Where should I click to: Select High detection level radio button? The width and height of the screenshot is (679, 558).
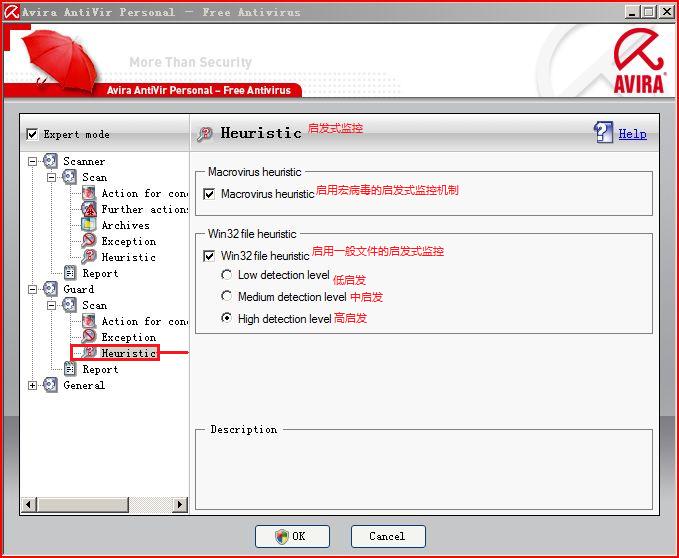pyautogui.click(x=226, y=318)
